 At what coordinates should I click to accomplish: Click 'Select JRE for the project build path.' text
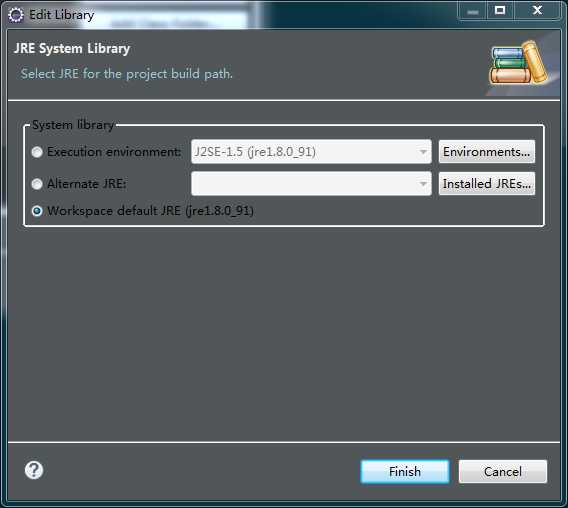tap(127, 74)
